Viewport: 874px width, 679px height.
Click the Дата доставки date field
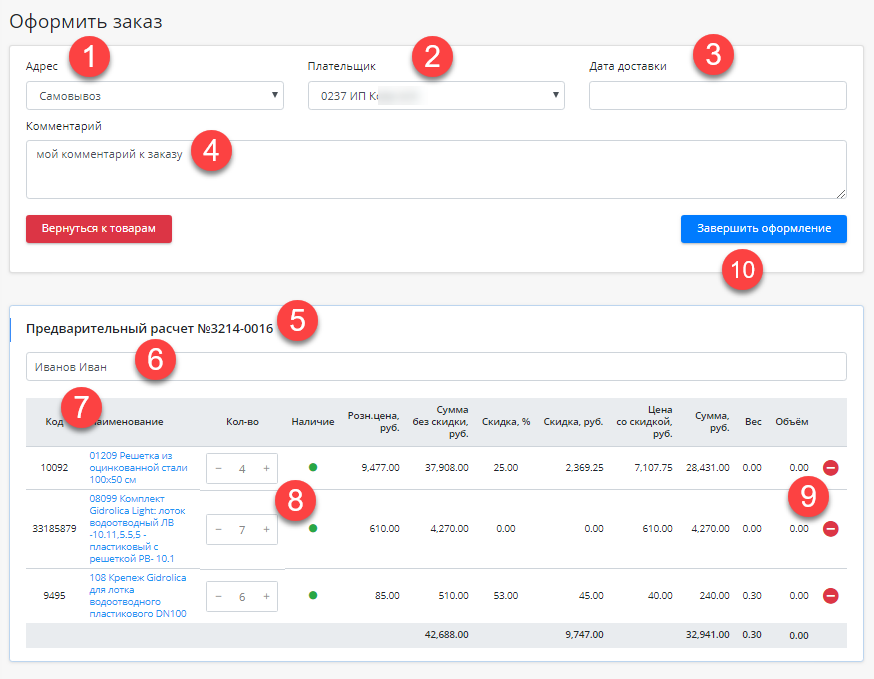[717, 96]
